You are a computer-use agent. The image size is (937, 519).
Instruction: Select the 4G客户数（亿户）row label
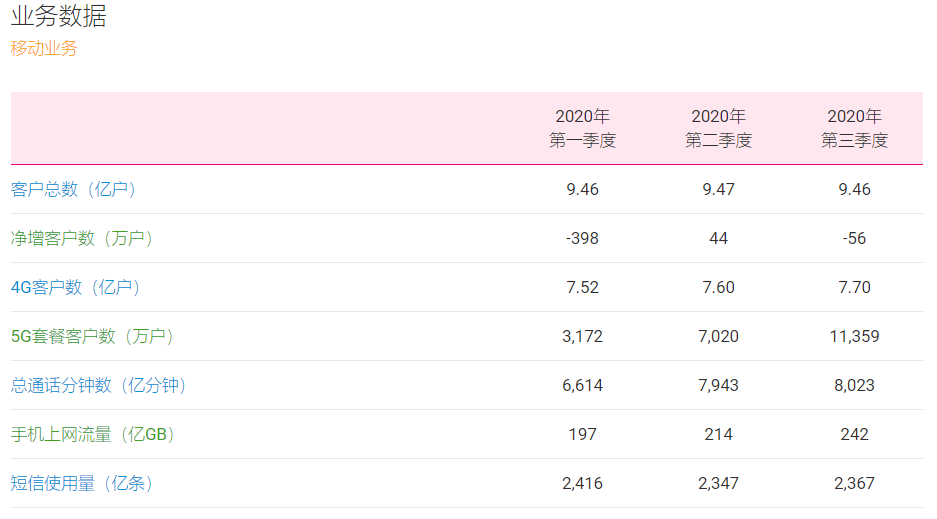pos(76,287)
